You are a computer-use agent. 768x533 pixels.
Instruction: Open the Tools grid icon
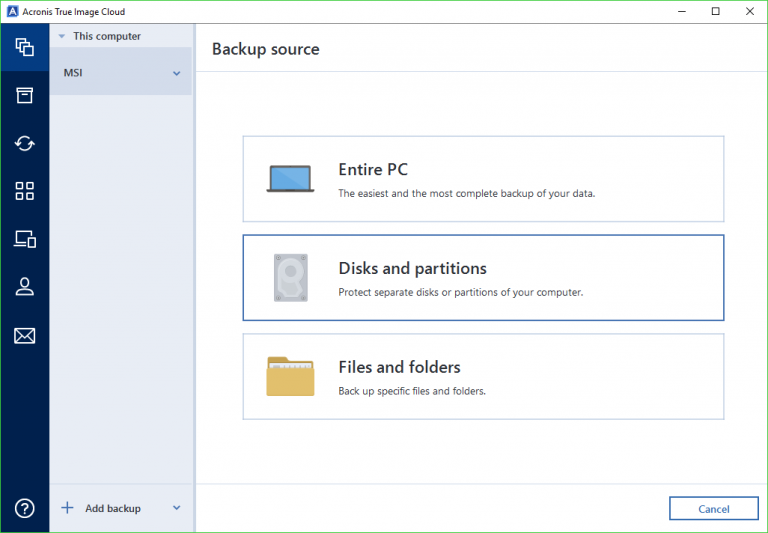(x=24, y=191)
